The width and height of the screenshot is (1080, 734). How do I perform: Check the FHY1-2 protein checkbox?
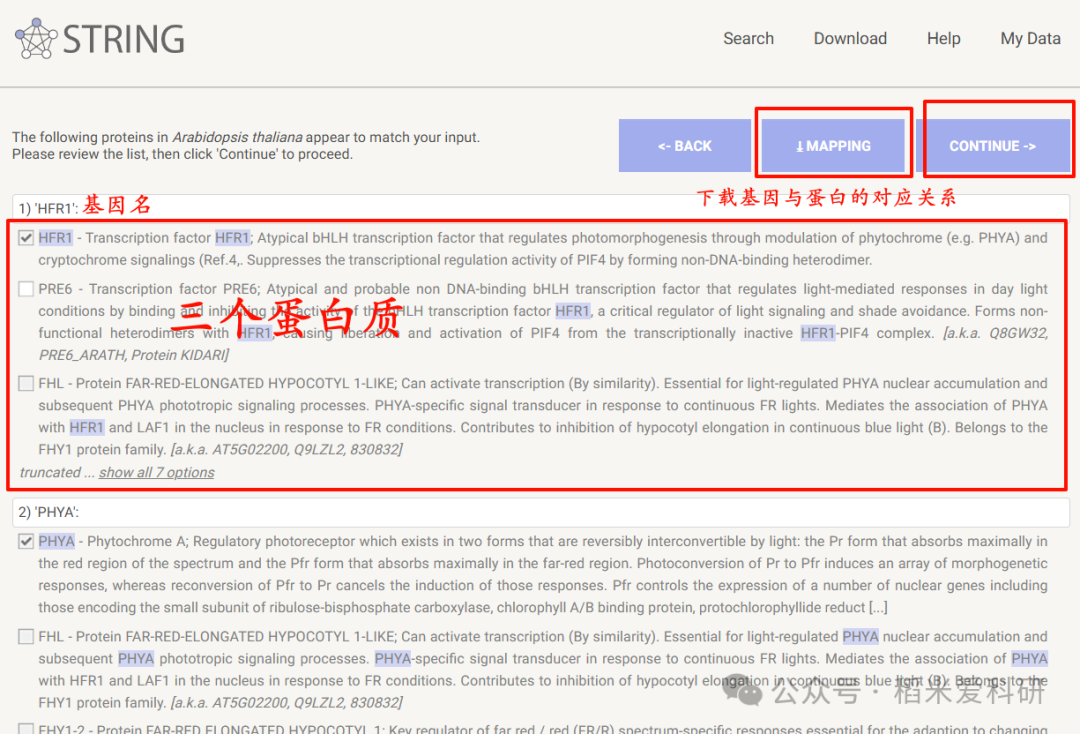point(26,728)
